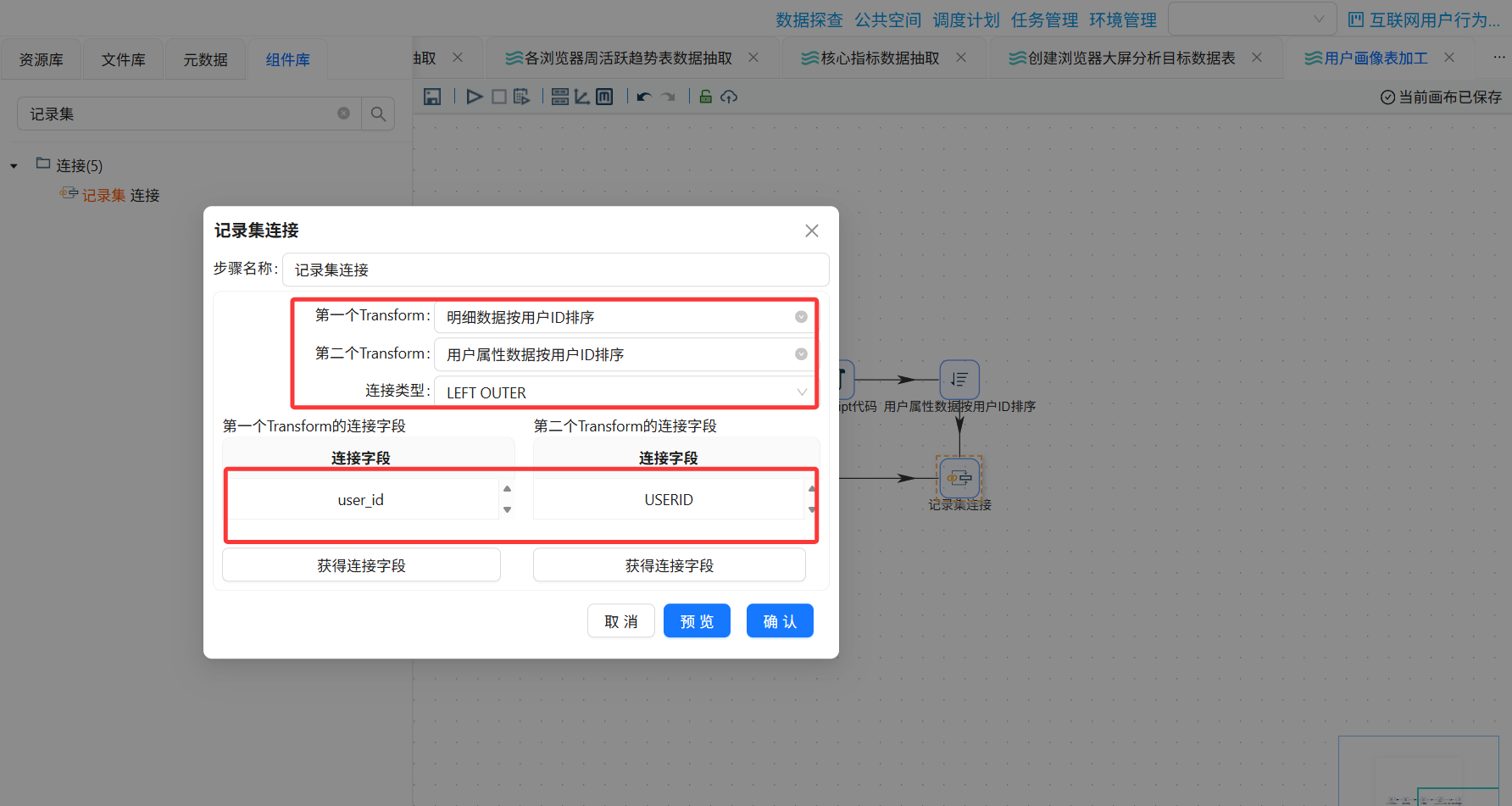Close the 用户画像表加工 tab

pyautogui.click(x=1449, y=58)
